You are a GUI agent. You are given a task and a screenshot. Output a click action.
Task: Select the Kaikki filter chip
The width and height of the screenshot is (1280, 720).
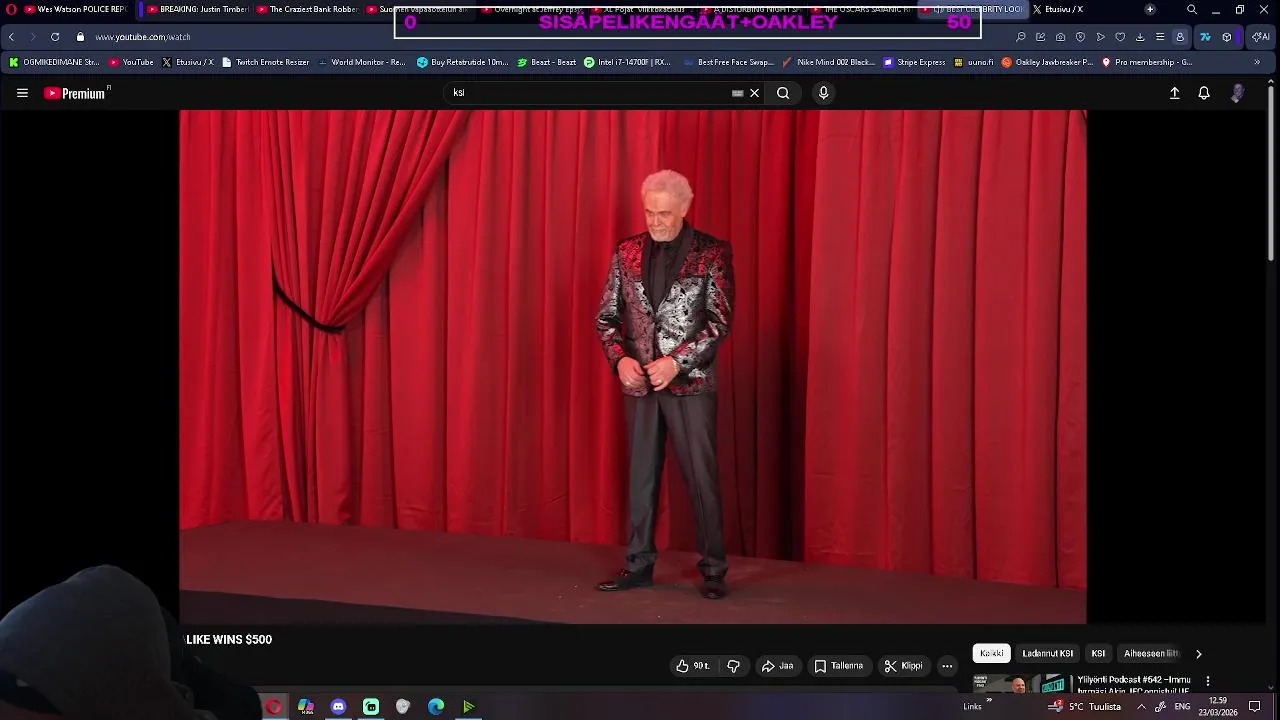click(x=992, y=653)
